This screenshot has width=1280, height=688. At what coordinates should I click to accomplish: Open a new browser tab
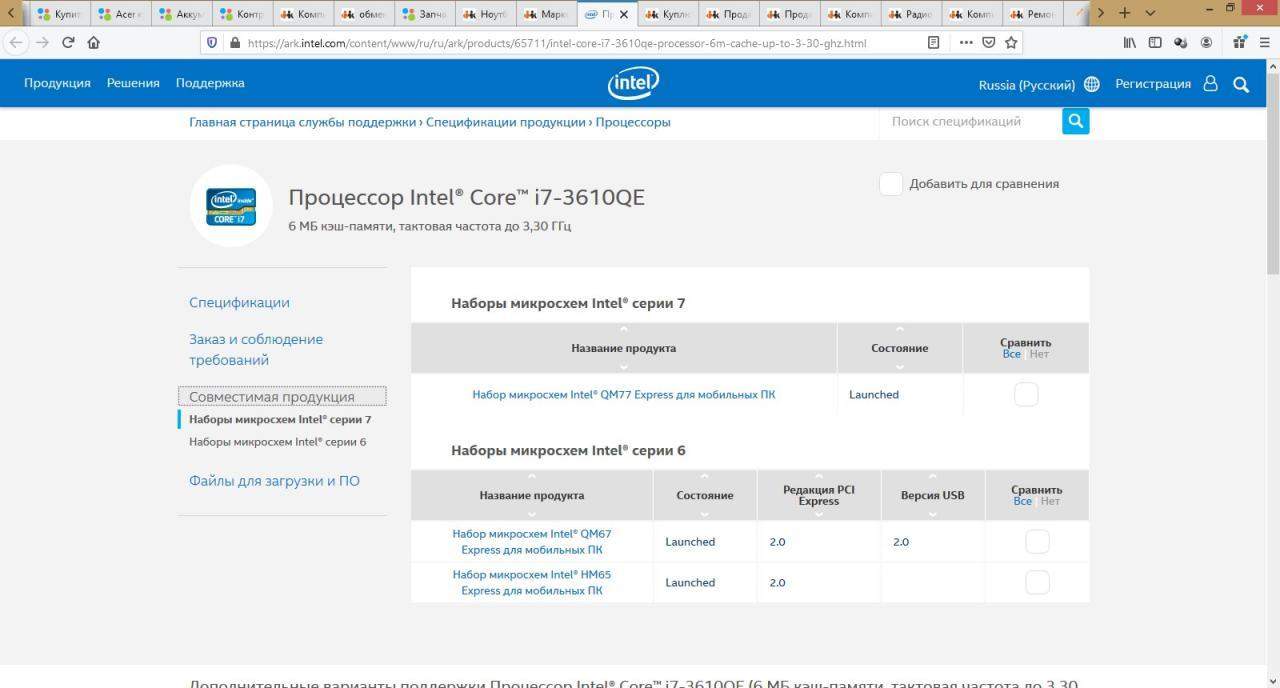click(1125, 14)
